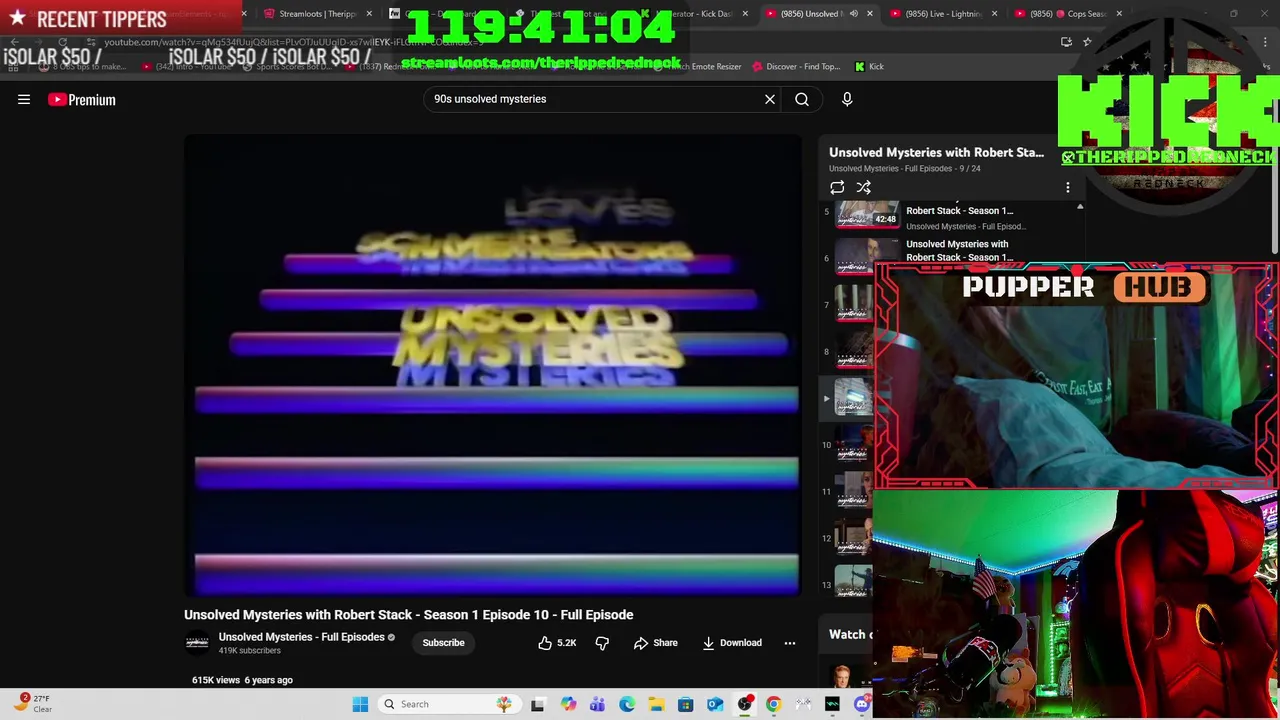Click the Unsolved Mysteries video player

(x=493, y=366)
